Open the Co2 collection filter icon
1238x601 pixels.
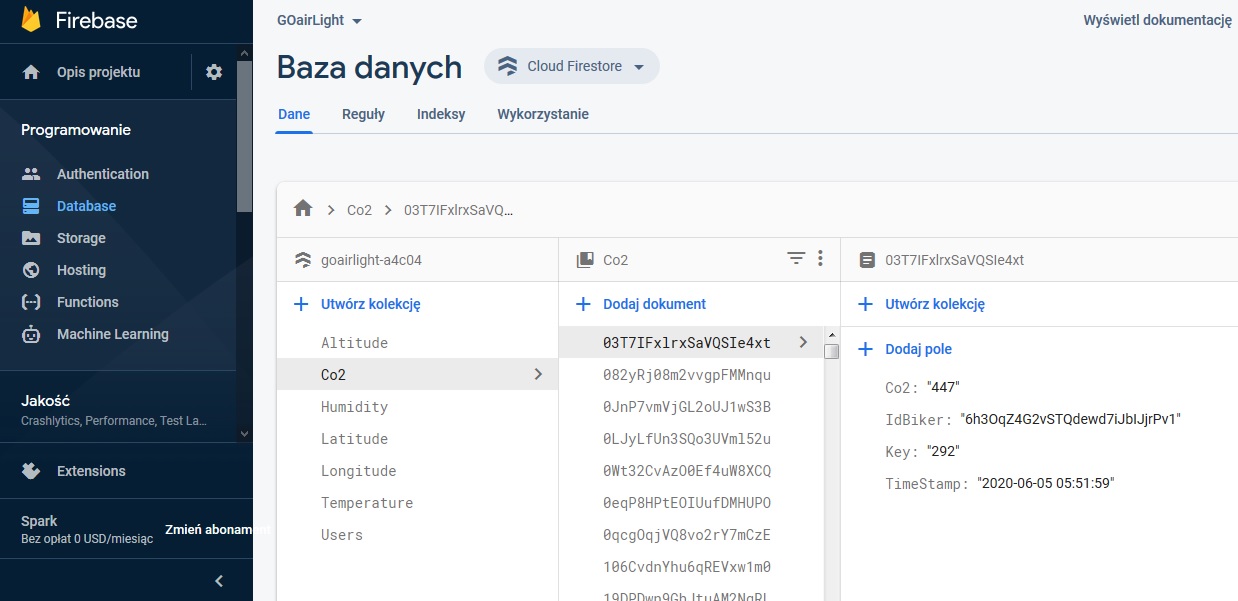point(796,259)
